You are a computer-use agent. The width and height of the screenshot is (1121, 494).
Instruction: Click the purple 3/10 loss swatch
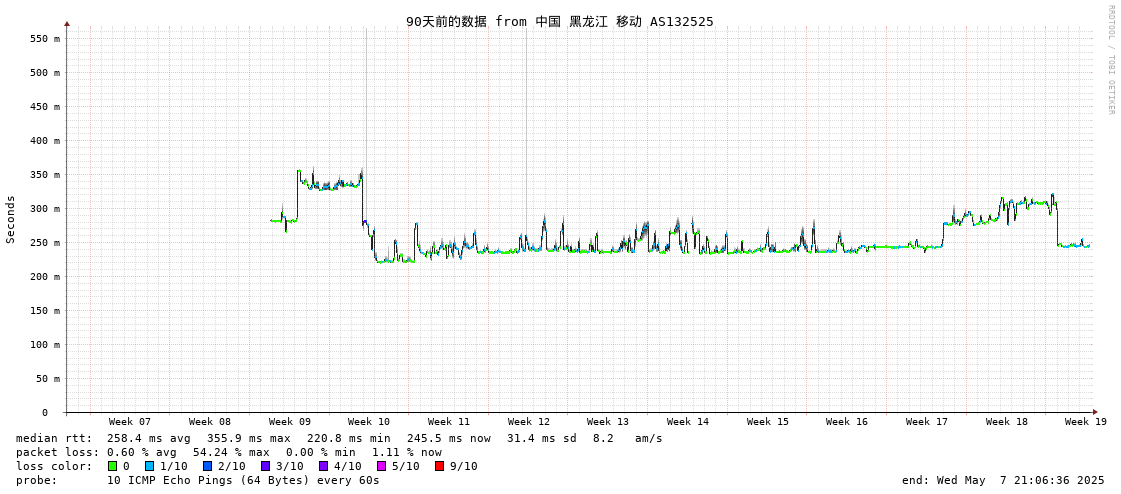pos(265,466)
